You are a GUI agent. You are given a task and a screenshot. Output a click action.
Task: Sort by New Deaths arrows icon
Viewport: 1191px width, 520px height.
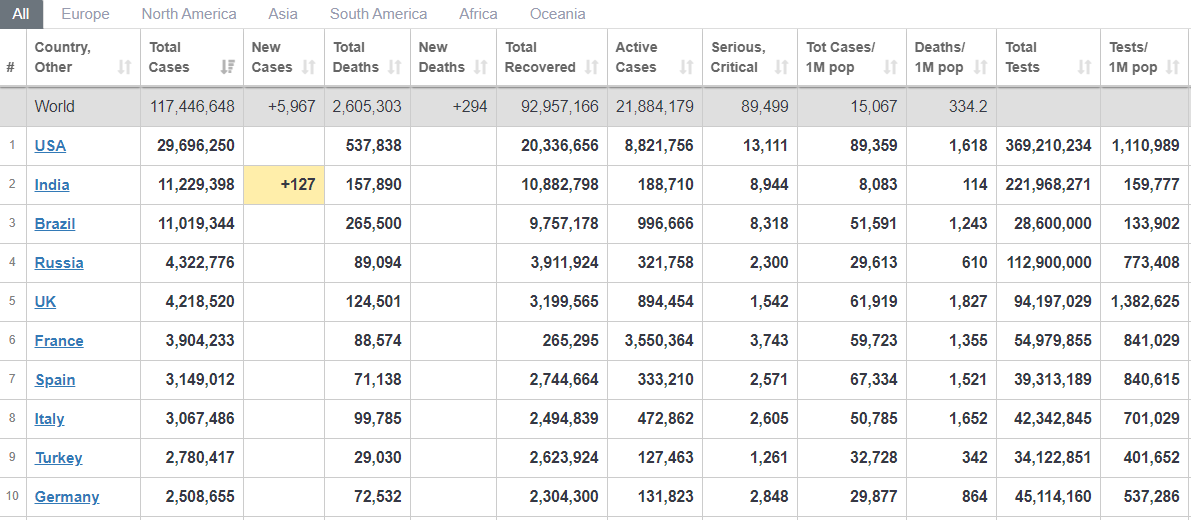(481, 68)
